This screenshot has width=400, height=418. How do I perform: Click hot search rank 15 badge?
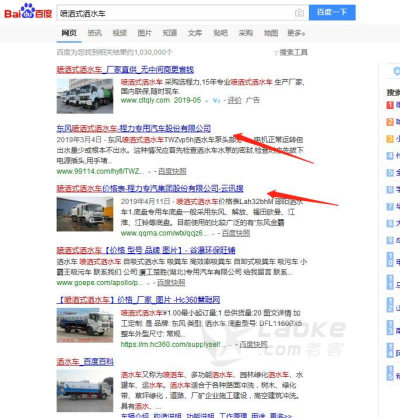tap(390, 373)
